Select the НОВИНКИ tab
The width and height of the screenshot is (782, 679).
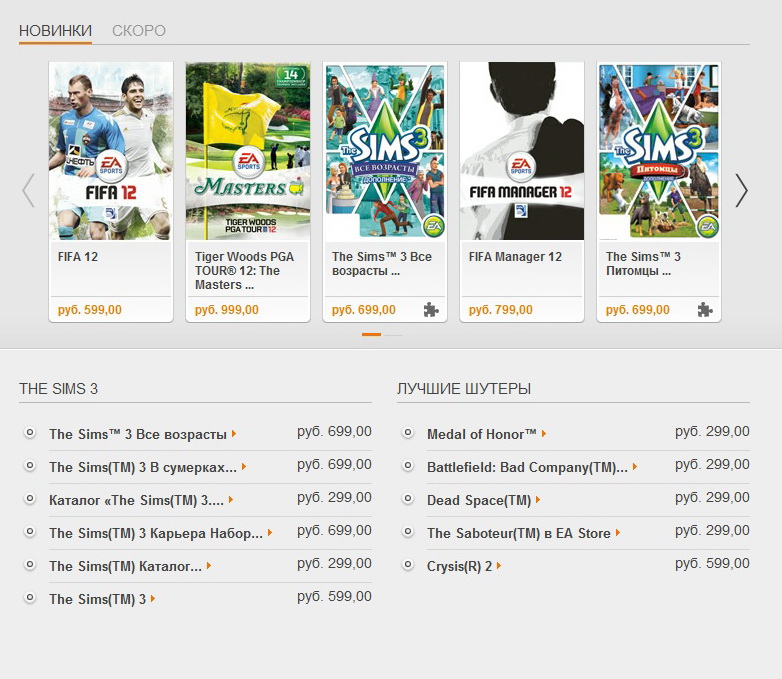[55, 31]
